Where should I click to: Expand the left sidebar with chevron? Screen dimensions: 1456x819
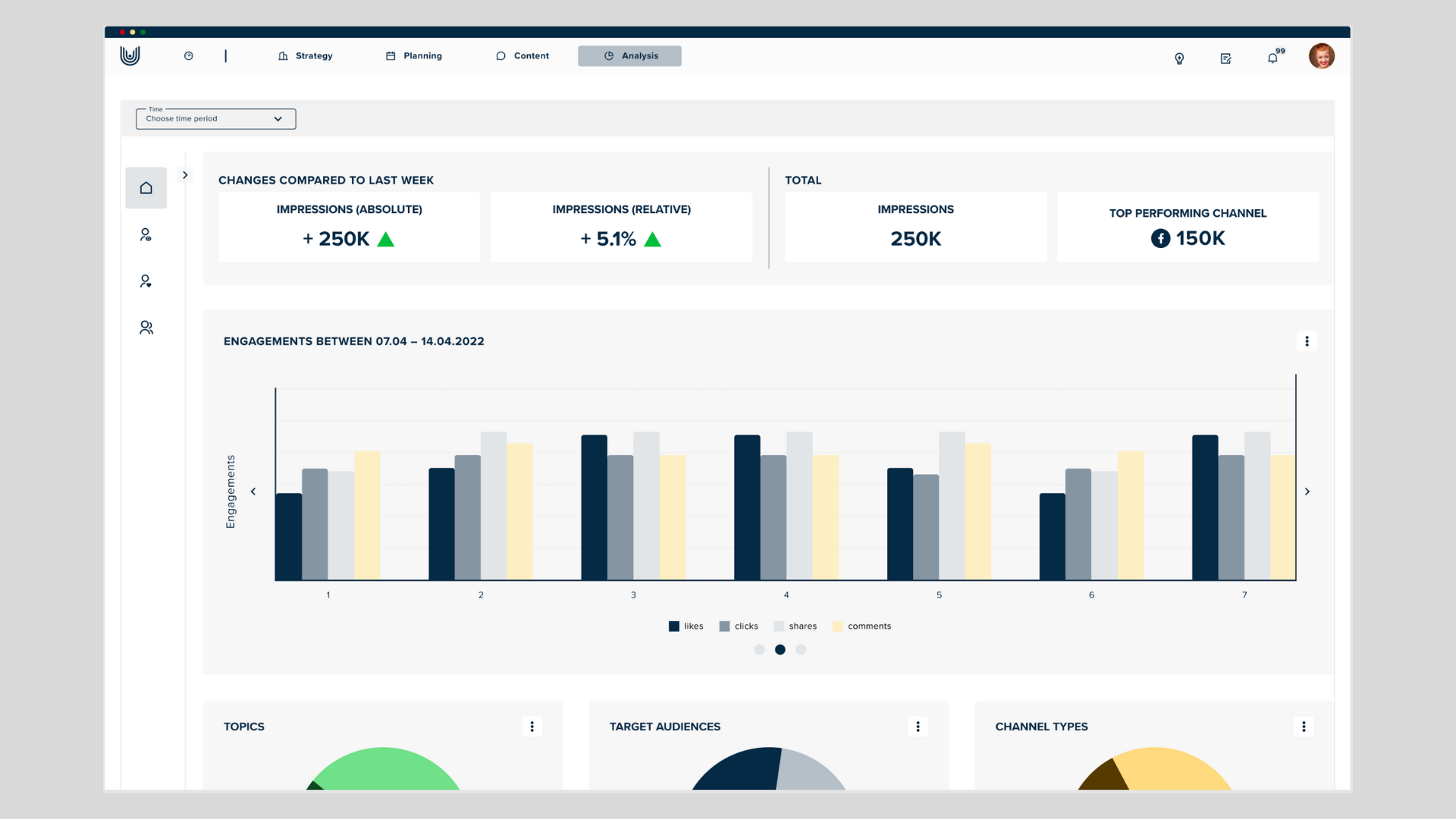coord(185,175)
